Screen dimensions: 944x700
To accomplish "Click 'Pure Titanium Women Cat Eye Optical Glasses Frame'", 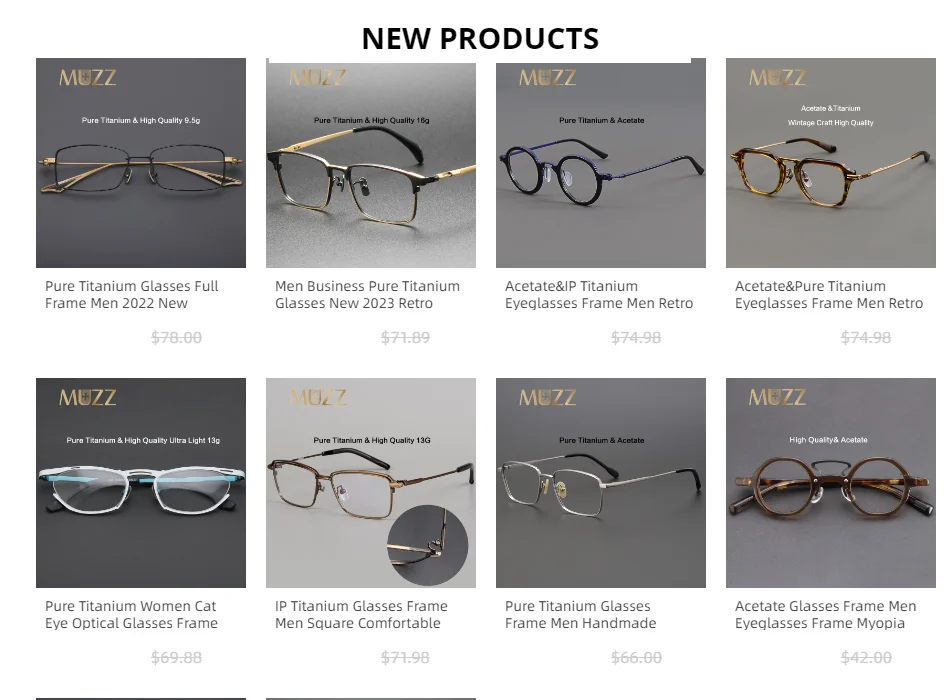I will click(131, 615).
